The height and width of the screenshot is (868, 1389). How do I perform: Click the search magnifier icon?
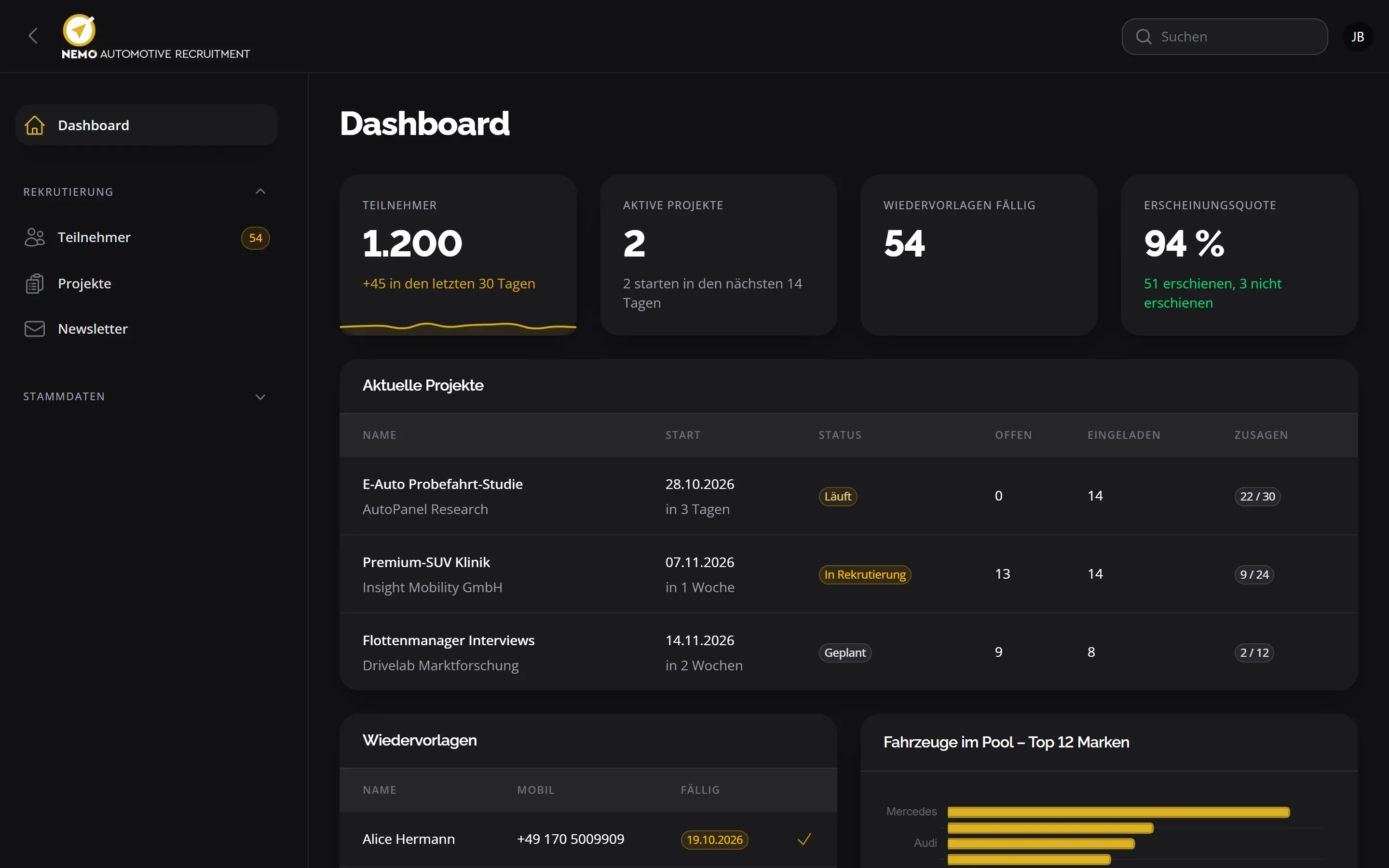click(x=1144, y=37)
